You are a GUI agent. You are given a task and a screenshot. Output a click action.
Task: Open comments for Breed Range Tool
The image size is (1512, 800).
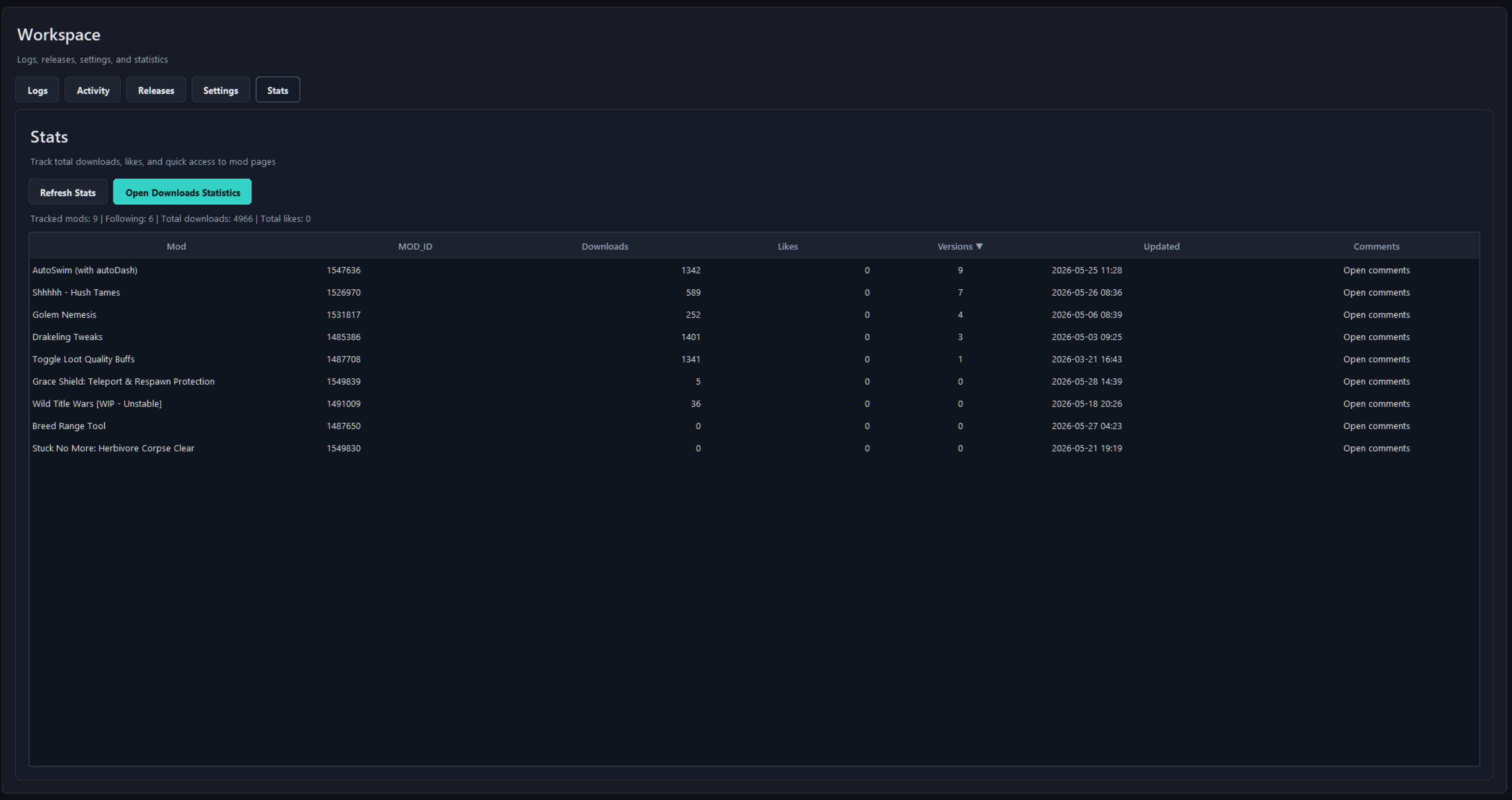pos(1376,426)
